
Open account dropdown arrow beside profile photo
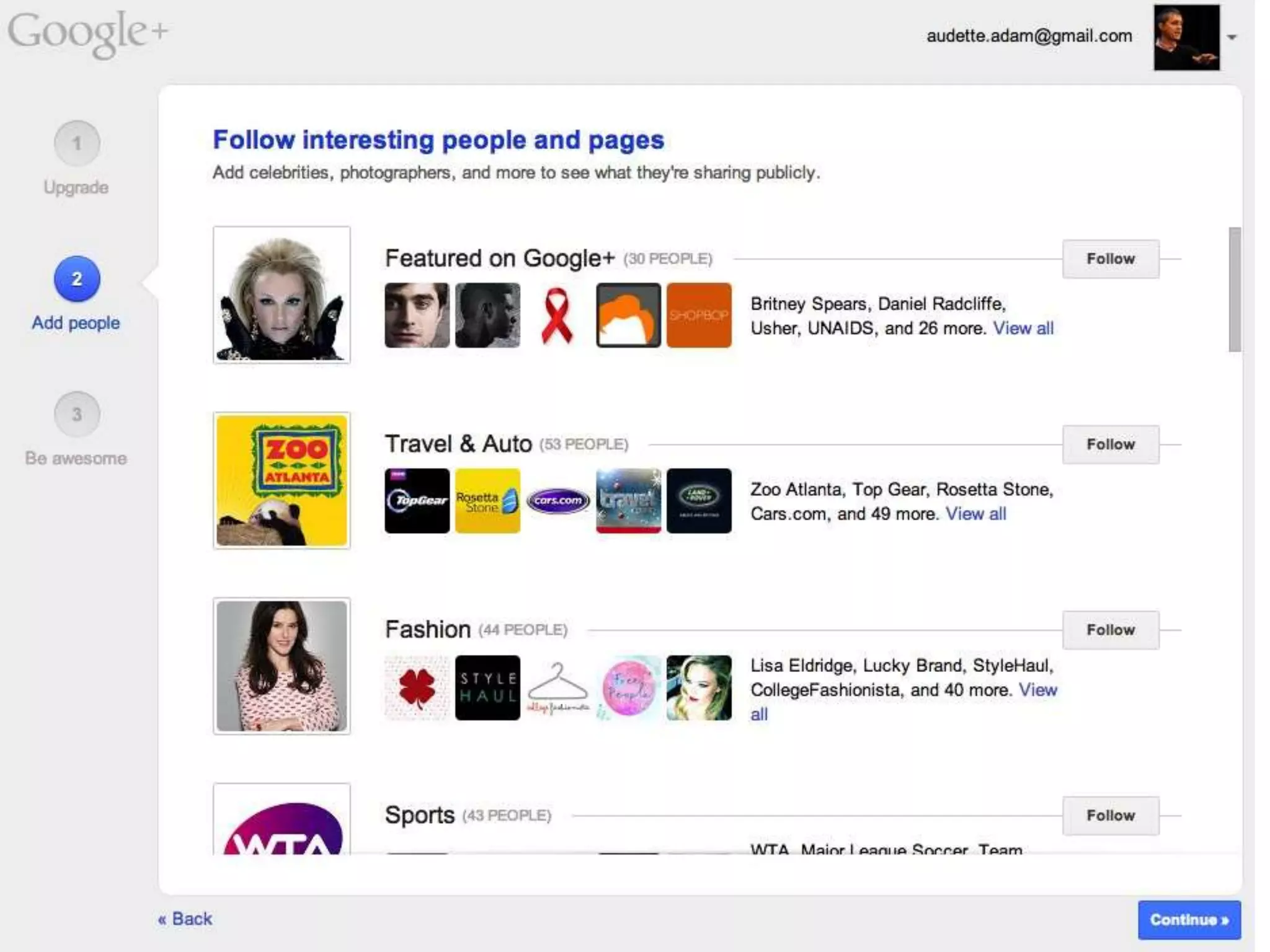(x=1232, y=38)
